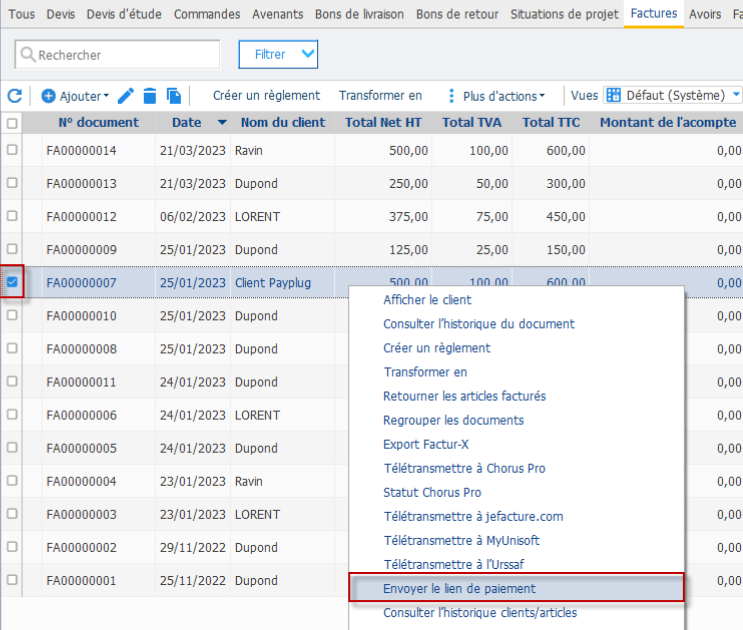Choose Consulter l'historique clients/articles
This screenshot has height=630, width=743.
click(480, 613)
